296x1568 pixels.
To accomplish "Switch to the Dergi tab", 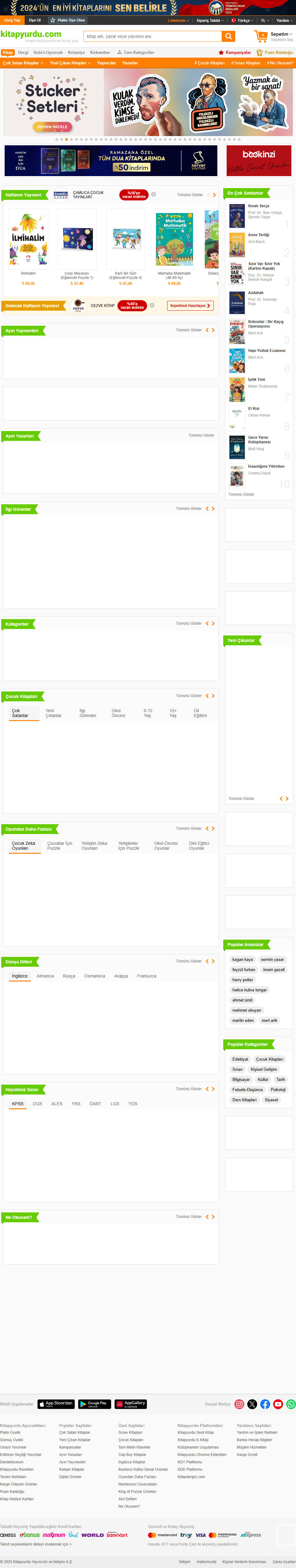I will 23,52.
